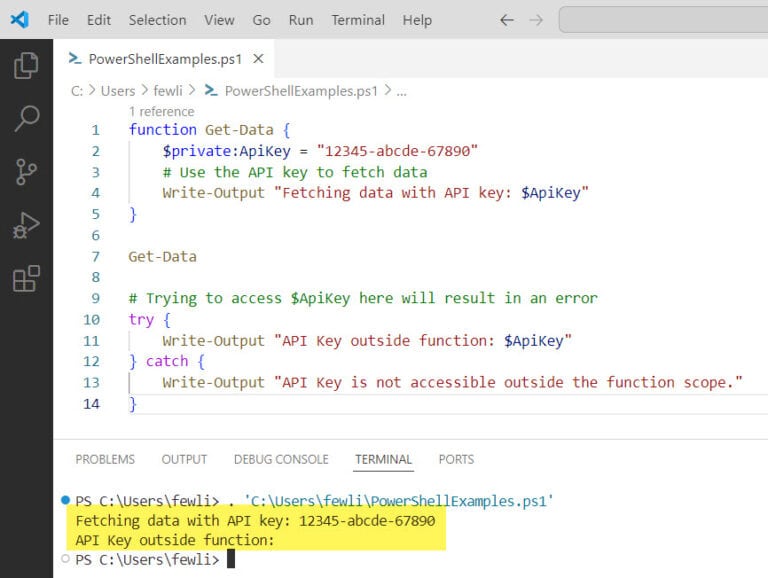Switch to the DEBUG CONSOLE tab
The image size is (768, 578).
pyautogui.click(x=281, y=459)
